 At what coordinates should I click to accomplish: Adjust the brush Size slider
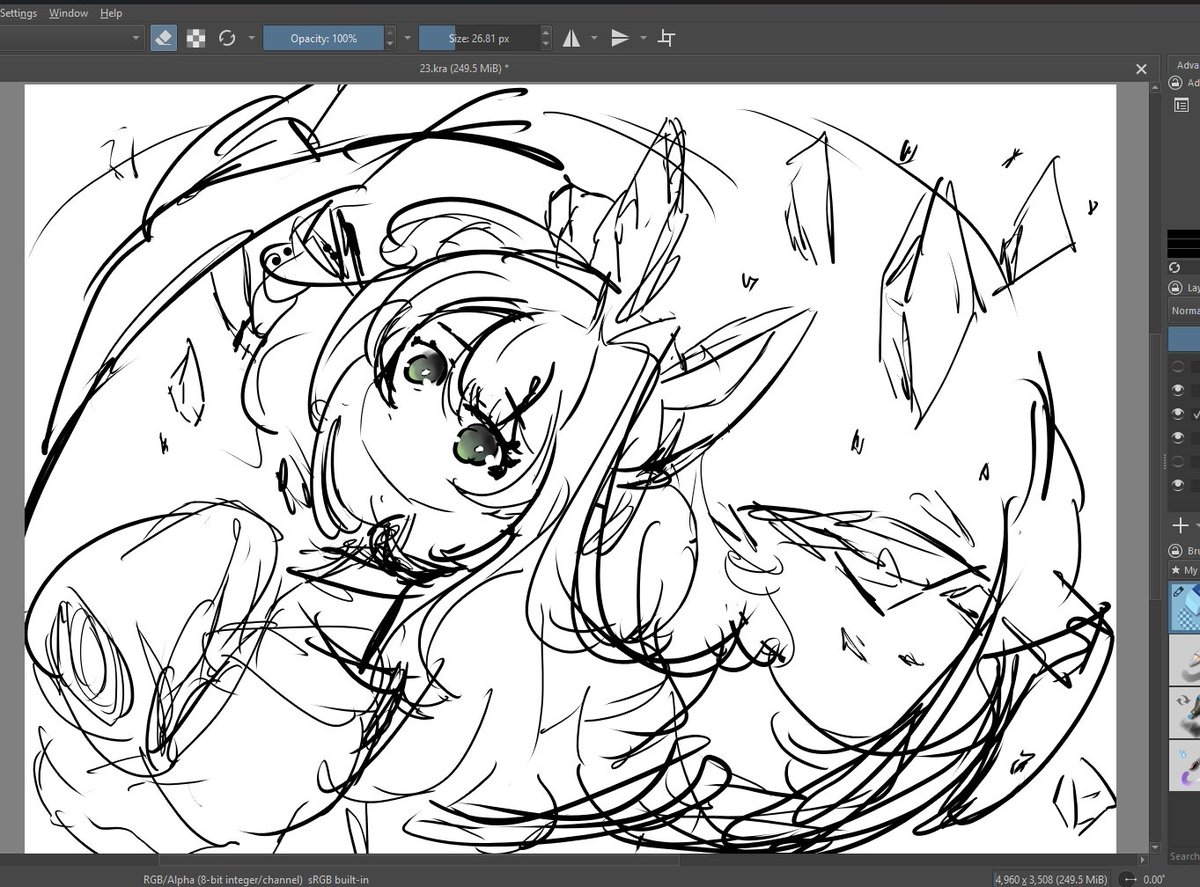480,37
